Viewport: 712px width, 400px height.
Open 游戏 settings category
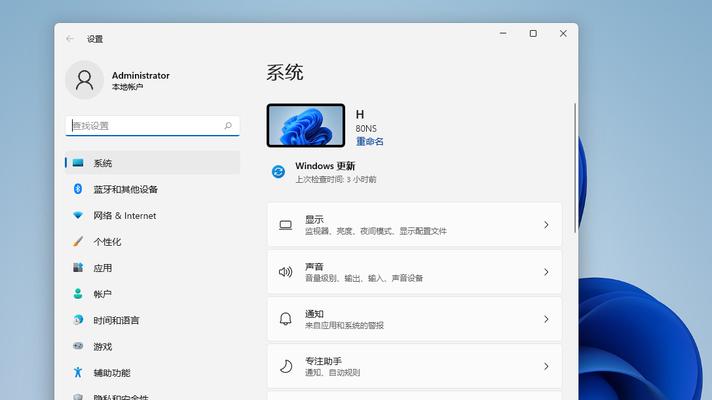[x=153, y=346]
